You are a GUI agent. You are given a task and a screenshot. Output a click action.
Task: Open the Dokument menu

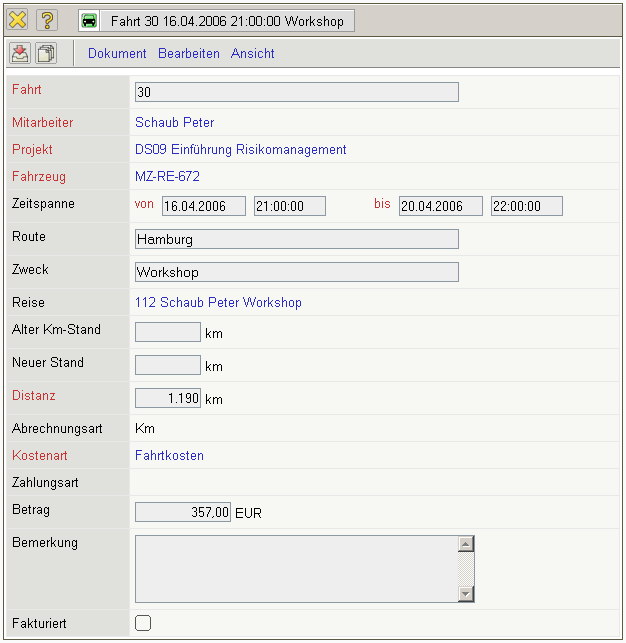pos(117,53)
